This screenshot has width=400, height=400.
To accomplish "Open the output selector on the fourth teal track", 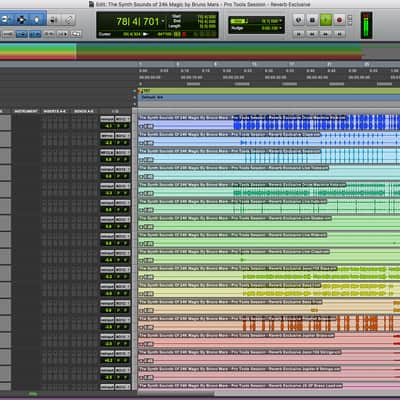I will click(x=122, y=169).
